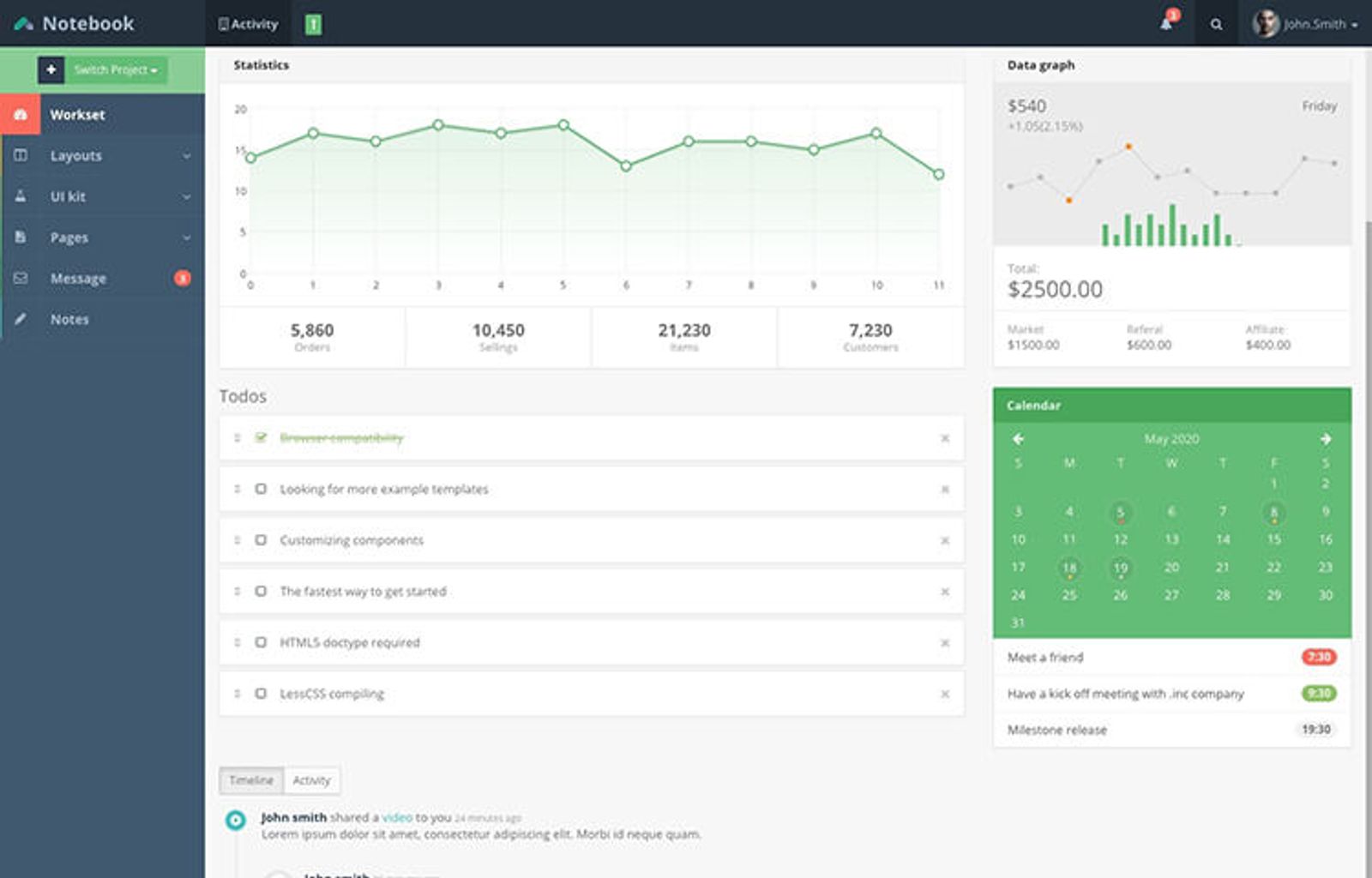1372x878 pixels.
Task: Uncheck the Browser compatibility todo
Action: 261,437
